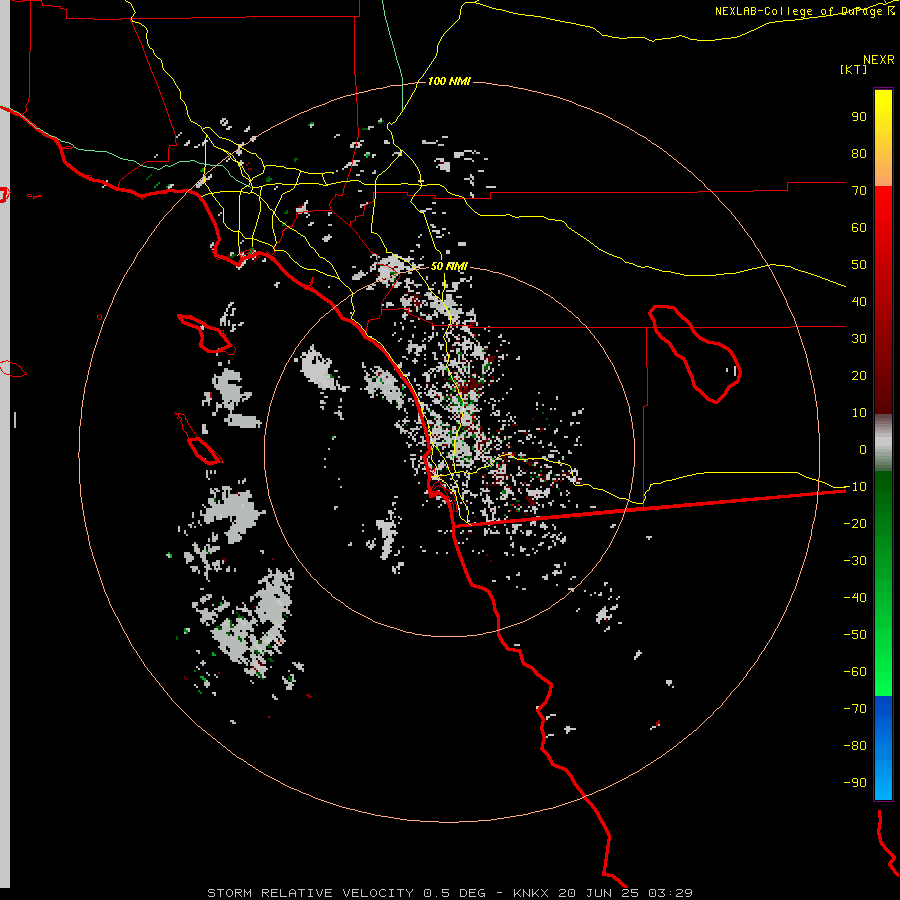Click the 50 NMI range ring label
900x900 pixels.
(449, 266)
